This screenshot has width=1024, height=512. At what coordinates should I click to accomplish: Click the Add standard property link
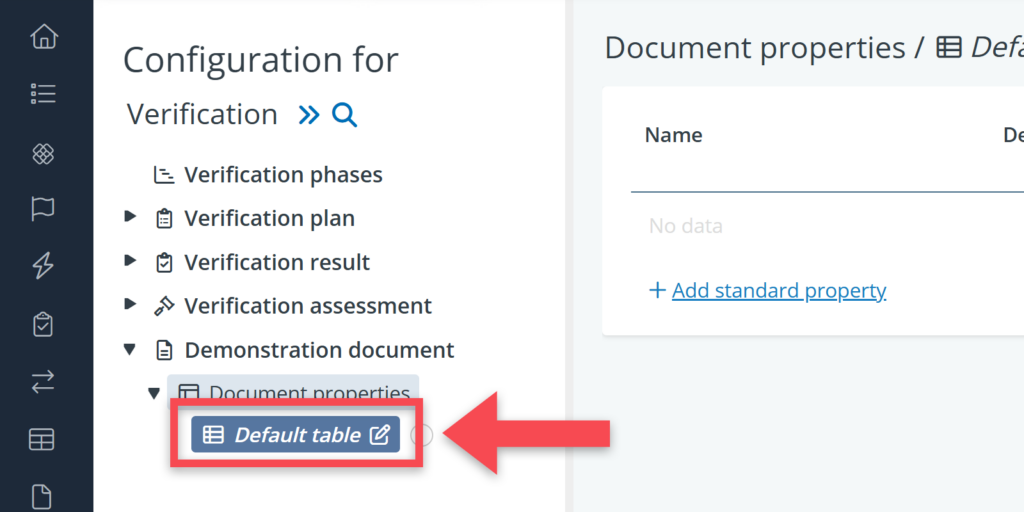point(778,291)
